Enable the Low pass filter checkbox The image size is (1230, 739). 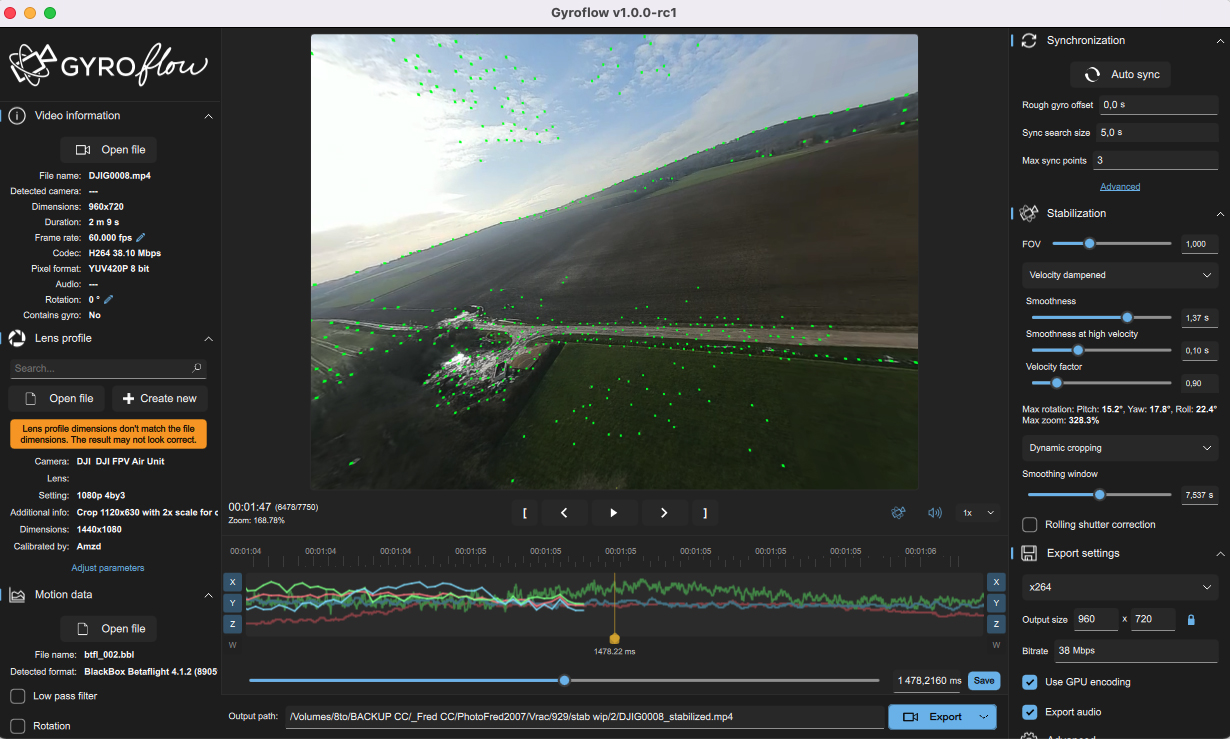click(17, 696)
